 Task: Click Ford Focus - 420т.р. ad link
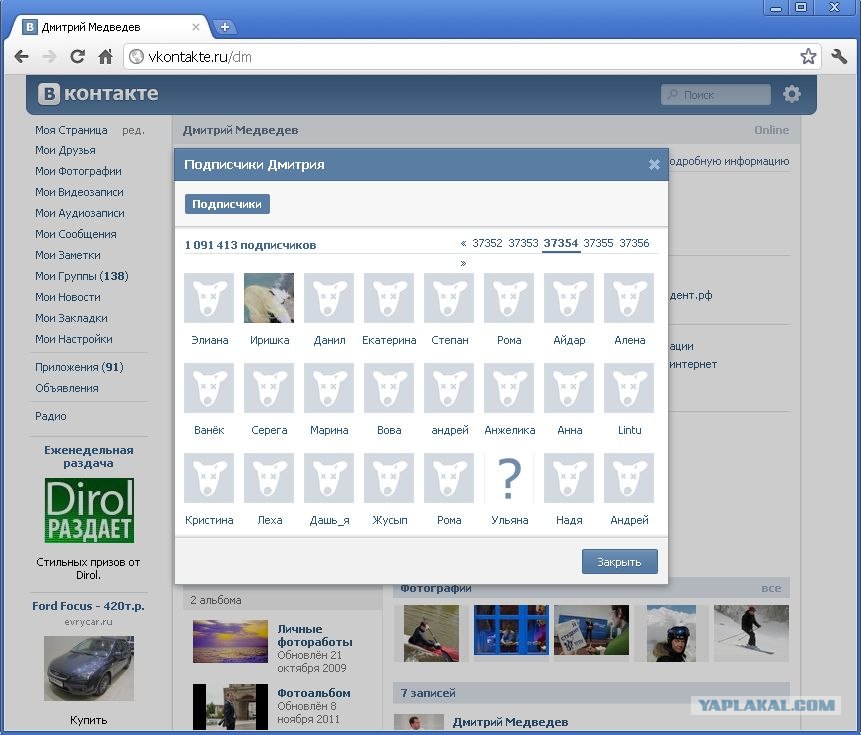click(x=88, y=606)
